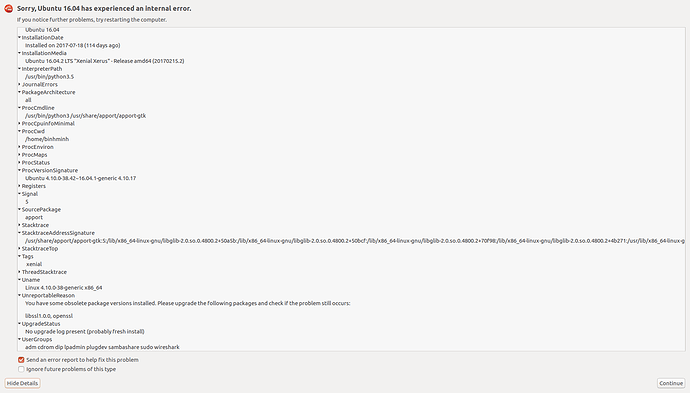Expand the ProcEnviron section
The height and width of the screenshot is (393, 690).
click(19, 147)
